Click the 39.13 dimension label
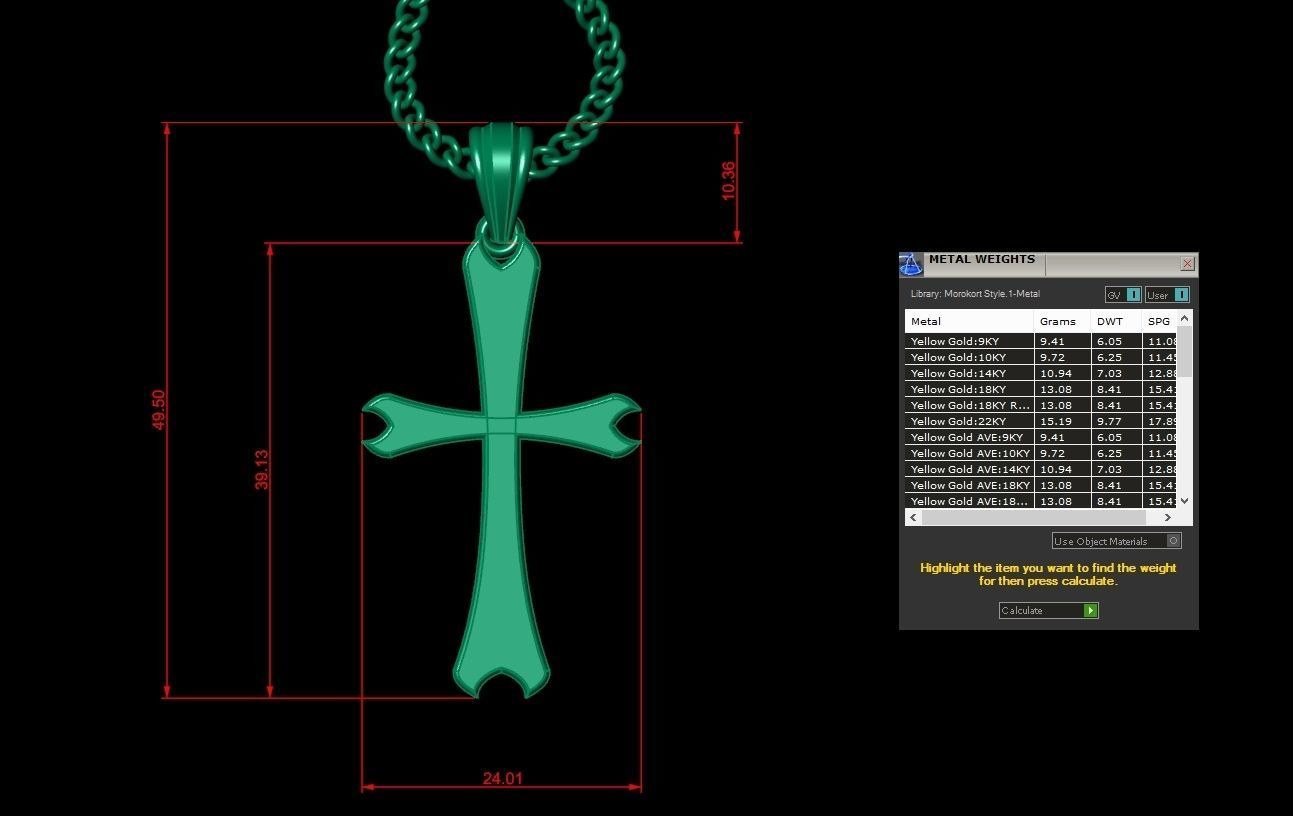1293x816 pixels. click(x=261, y=469)
